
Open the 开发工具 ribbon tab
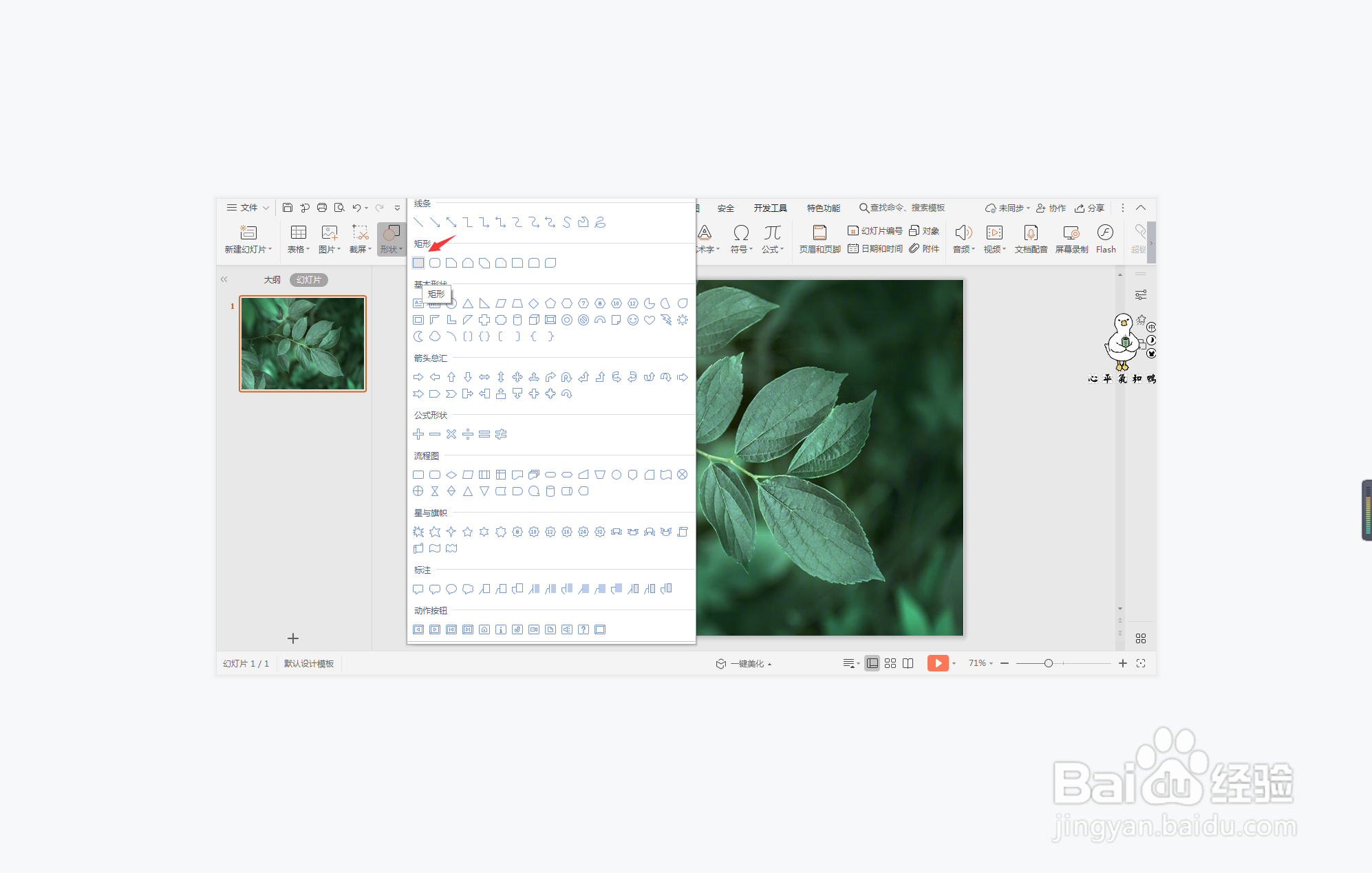tap(770, 208)
